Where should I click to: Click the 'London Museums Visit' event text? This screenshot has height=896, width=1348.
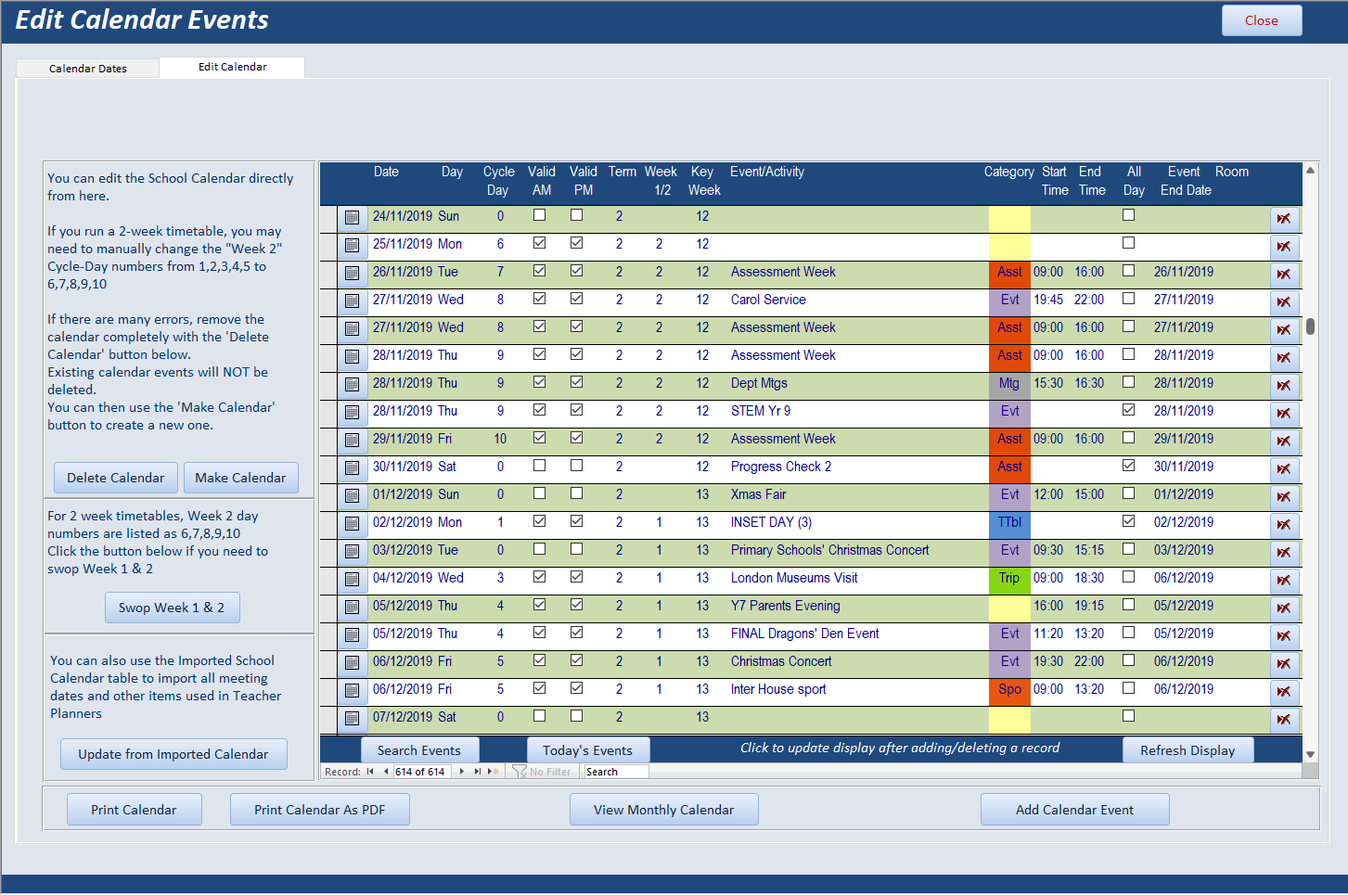click(794, 578)
